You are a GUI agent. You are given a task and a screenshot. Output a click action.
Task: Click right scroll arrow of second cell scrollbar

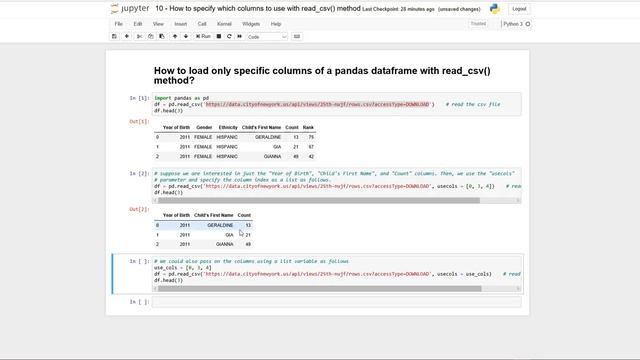pos(518,200)
